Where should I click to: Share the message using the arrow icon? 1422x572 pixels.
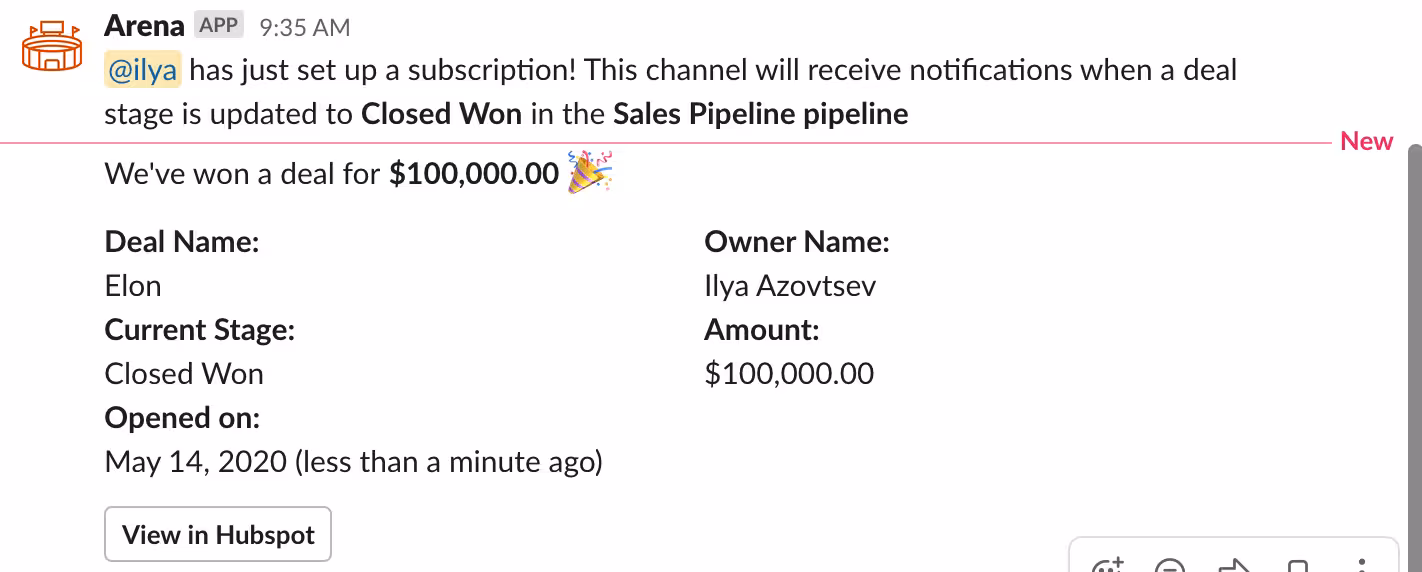coord(1234,566)
